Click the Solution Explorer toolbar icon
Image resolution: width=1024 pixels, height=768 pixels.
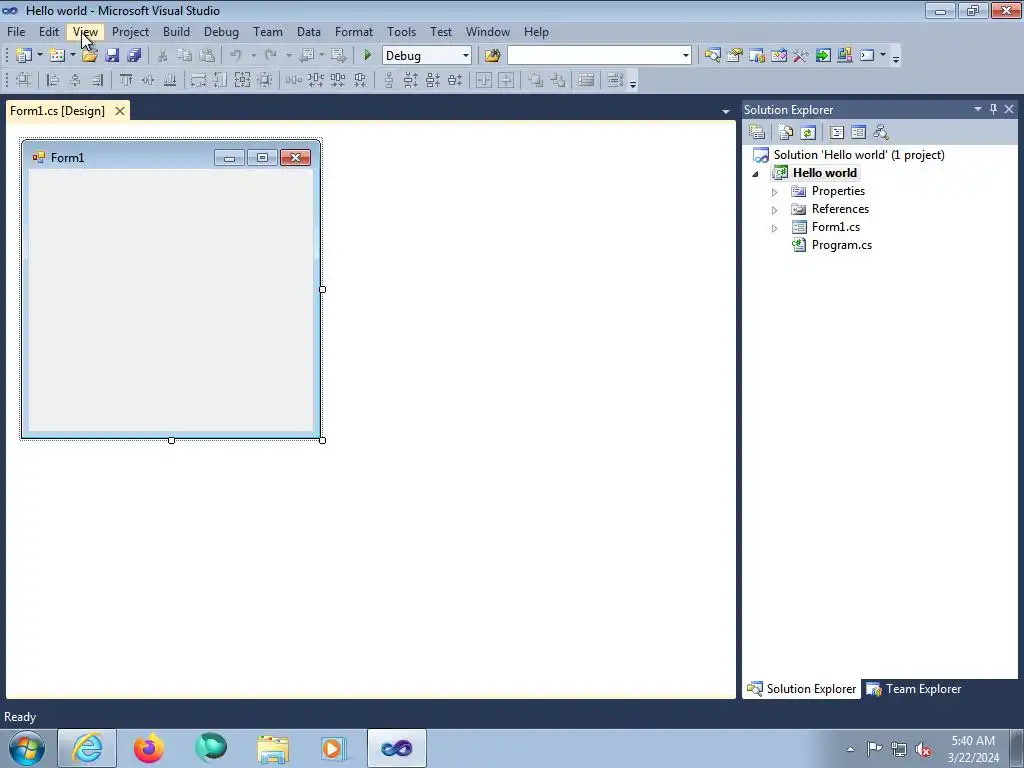point(712,56)
